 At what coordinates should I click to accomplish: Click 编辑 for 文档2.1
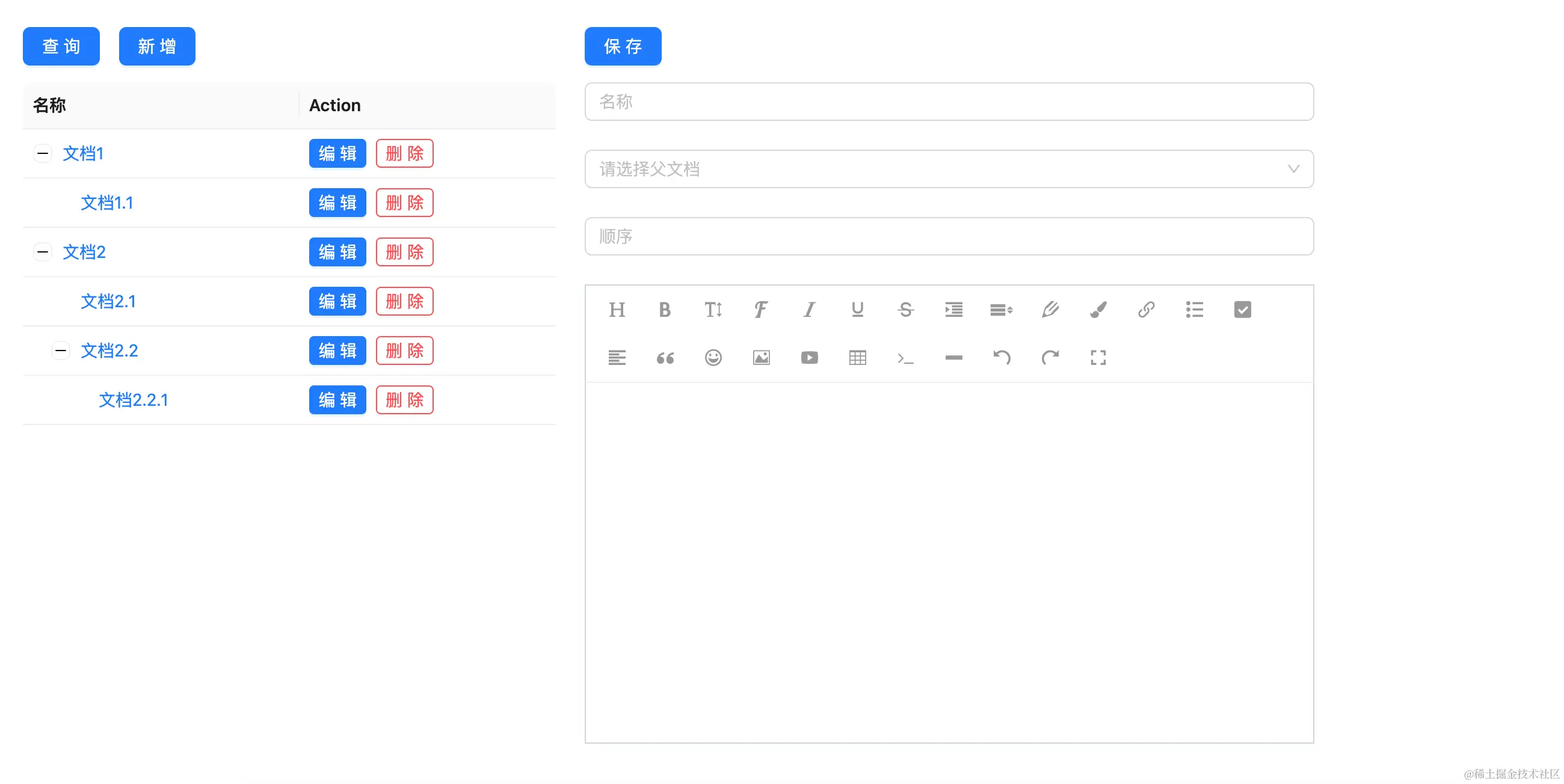click(337, 301)
